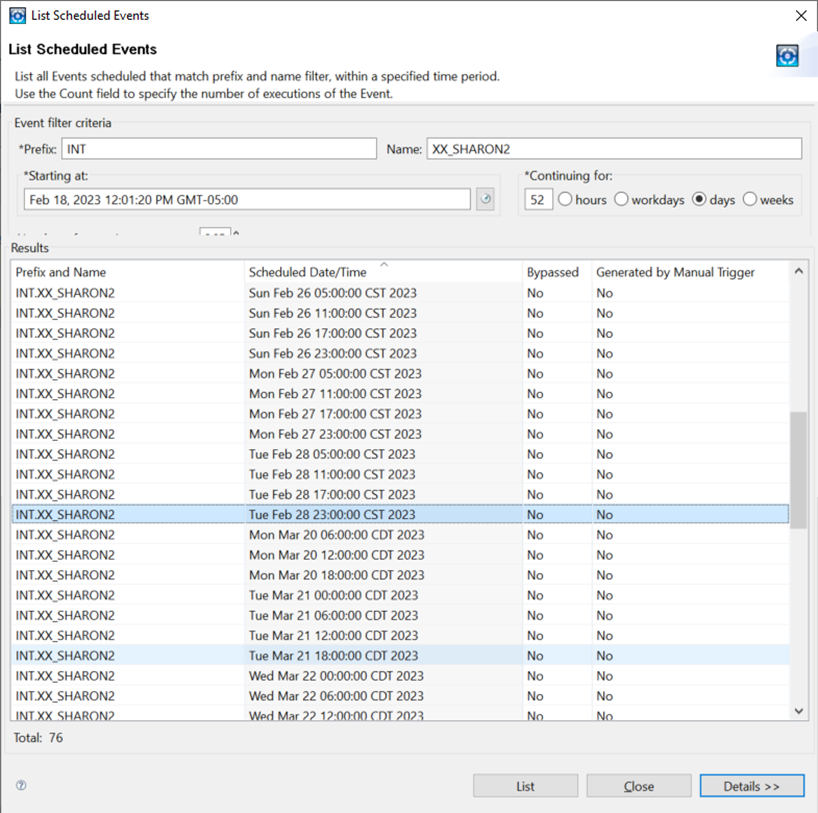The width and height of the screenshot is (818, 813).
Task: Expand the dialog with Details >>
Action: coord(752,785)
